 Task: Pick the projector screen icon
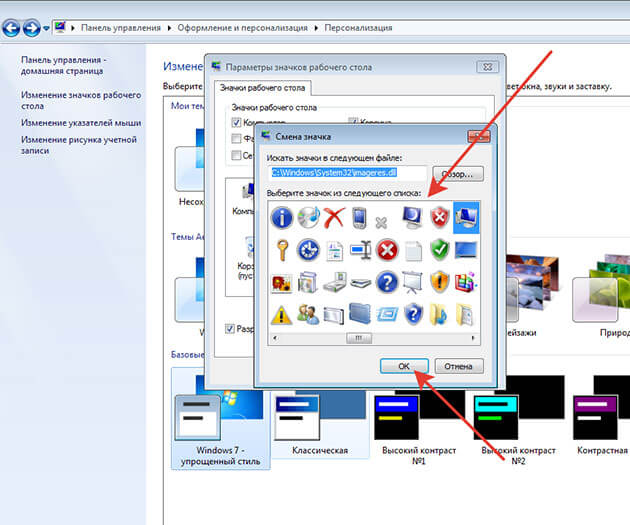pyautogui.click(x=413, y=282)
